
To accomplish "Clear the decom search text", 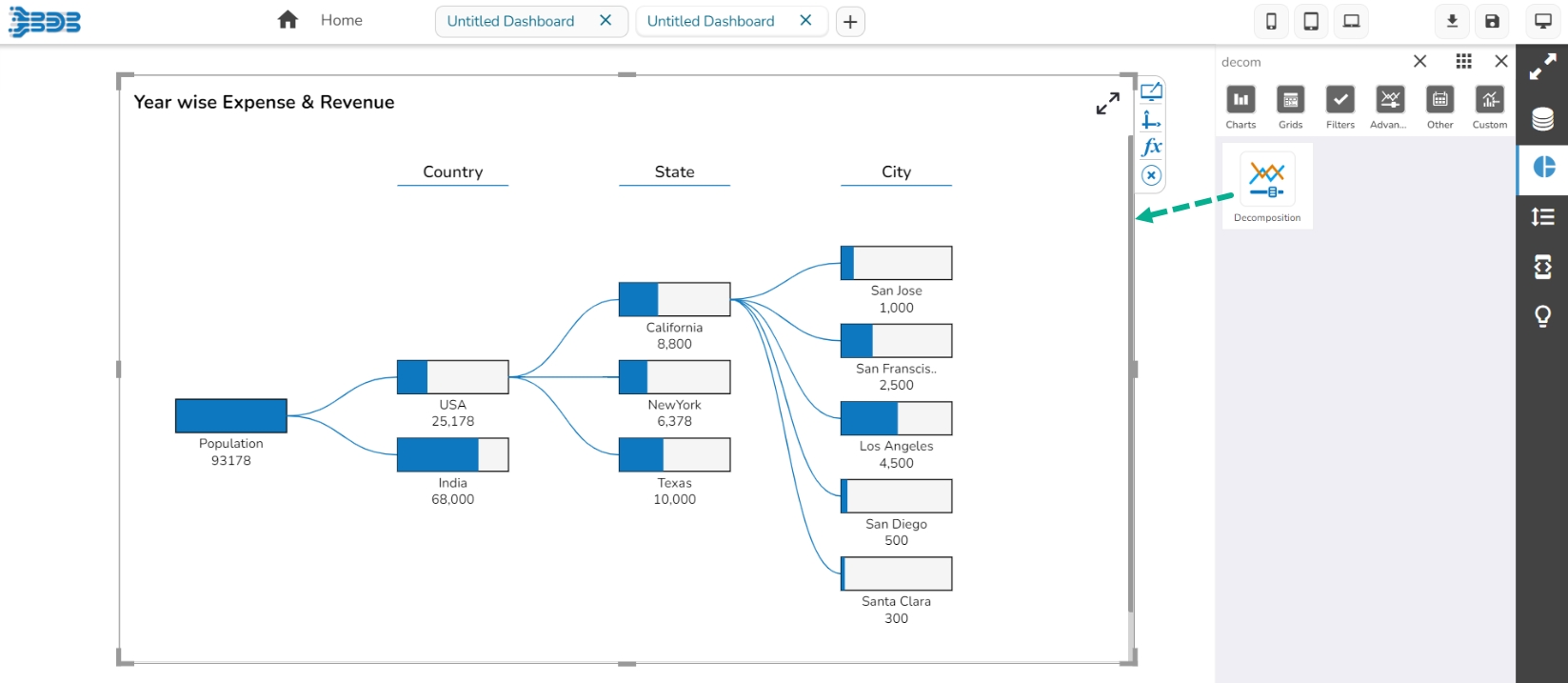I will coord(1419,62).
